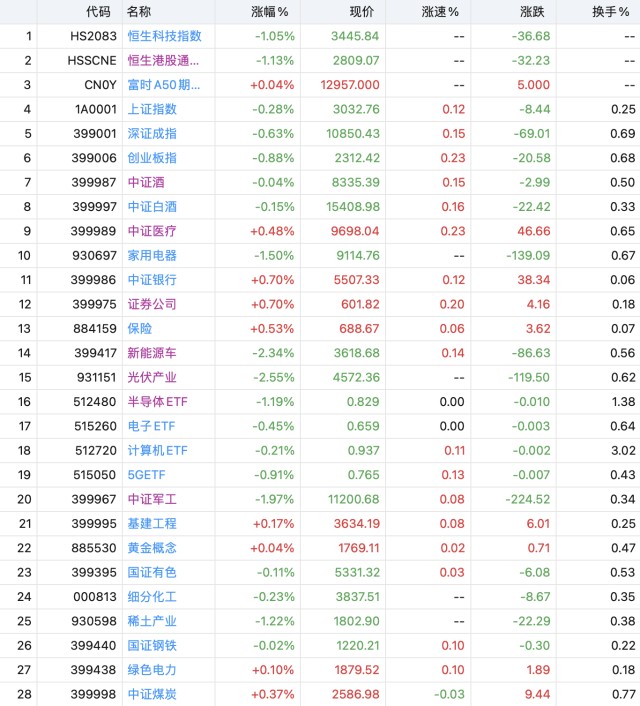Image resolution: width=640 pixels, height=706 pixels.
Task: Select 创业板指 name
Action: 152,158
